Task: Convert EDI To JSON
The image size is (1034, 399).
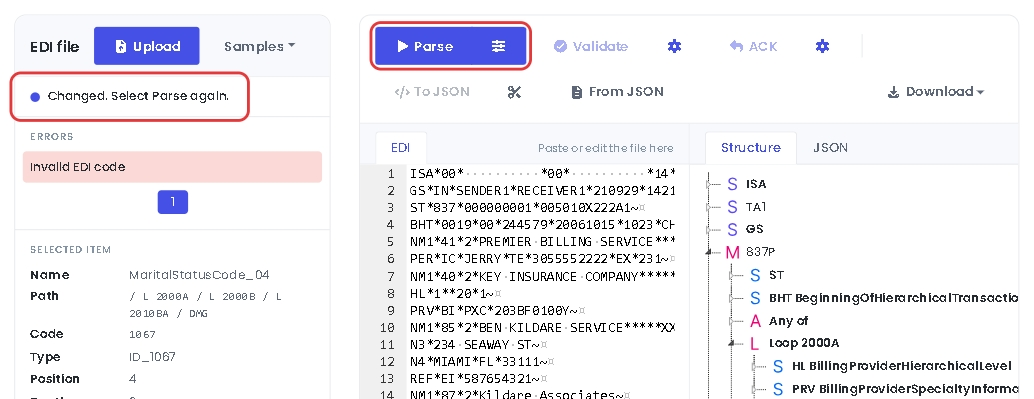Action: (x=432, y=92)
